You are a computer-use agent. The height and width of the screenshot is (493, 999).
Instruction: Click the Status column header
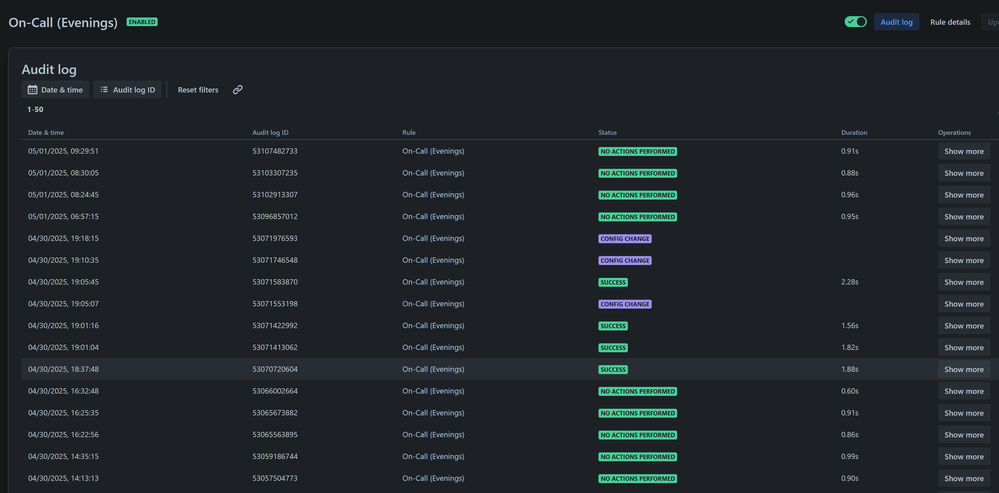click(608, 132)
